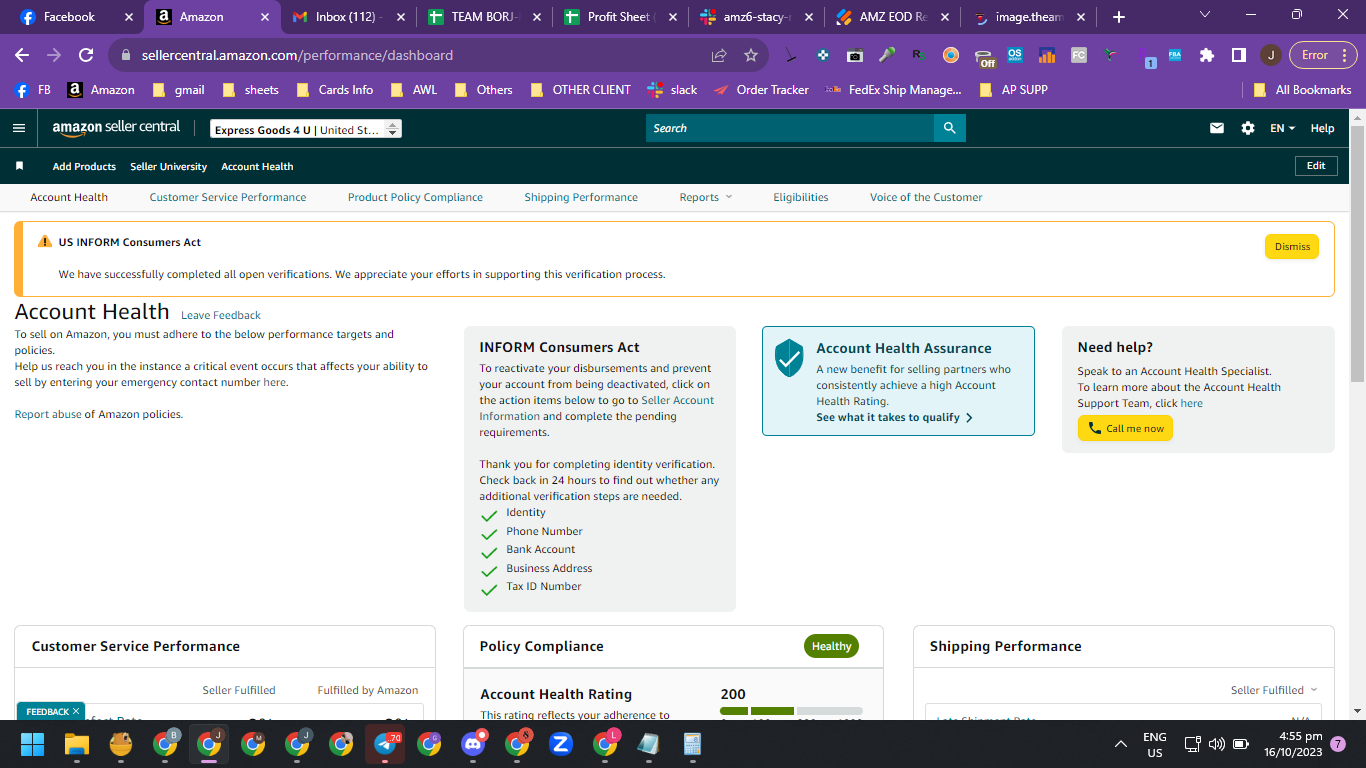Click the FBA extension icon
Screen dimensions: 1366x768
point(1175,55)
